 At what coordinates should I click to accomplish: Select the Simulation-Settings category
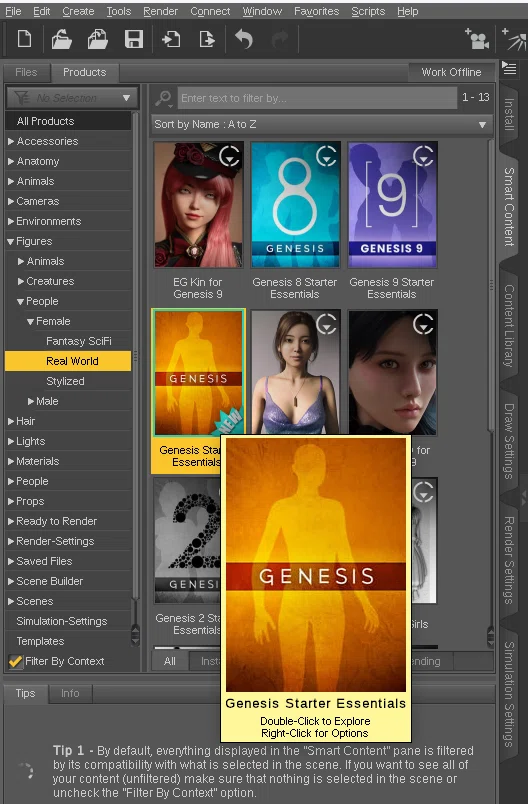(68, 621)
